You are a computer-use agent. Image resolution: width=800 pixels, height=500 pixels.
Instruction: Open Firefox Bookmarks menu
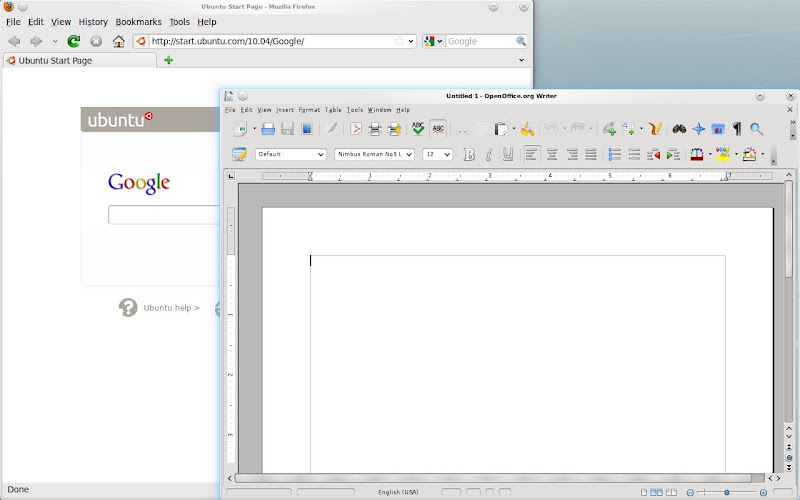point(138,22)
